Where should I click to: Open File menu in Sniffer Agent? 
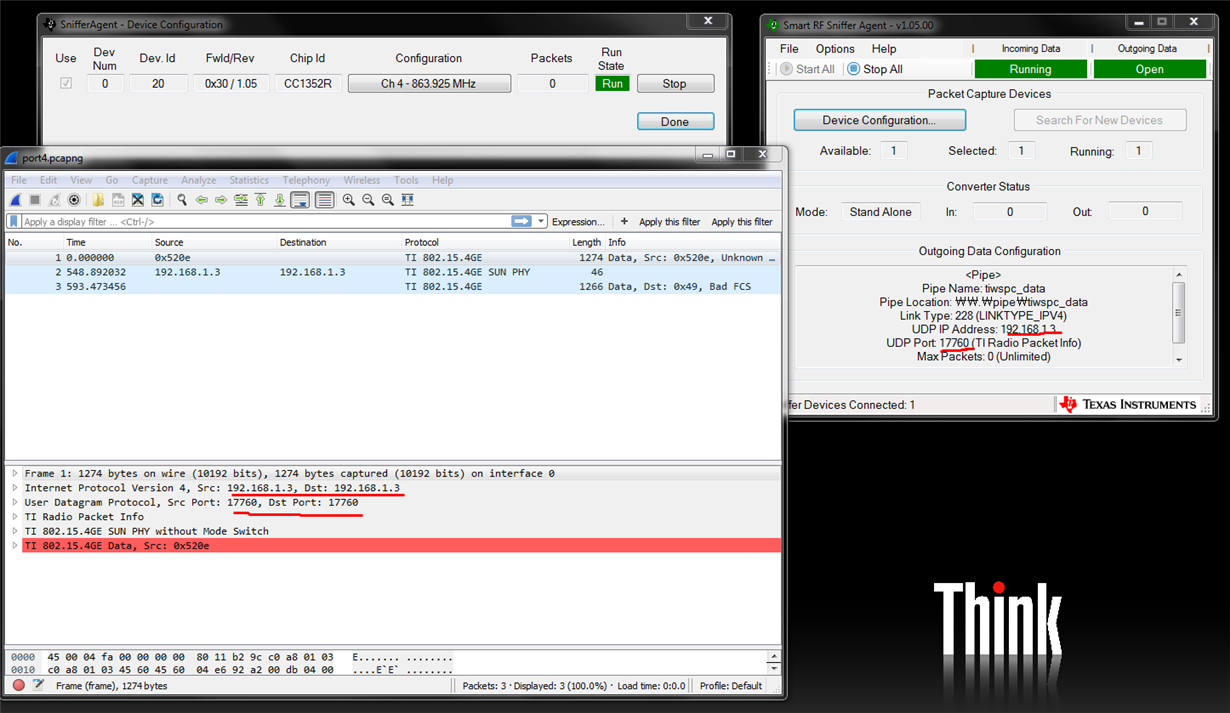pos(789,49)
